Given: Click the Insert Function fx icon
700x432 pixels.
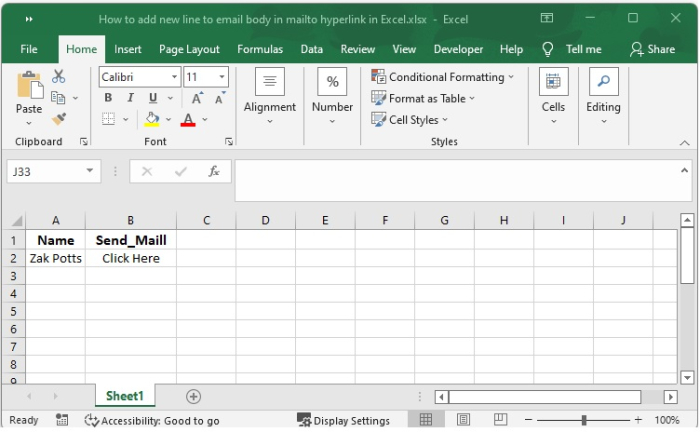Looking at the screenshot, I should pyautogui.click(x=213, y=171).
